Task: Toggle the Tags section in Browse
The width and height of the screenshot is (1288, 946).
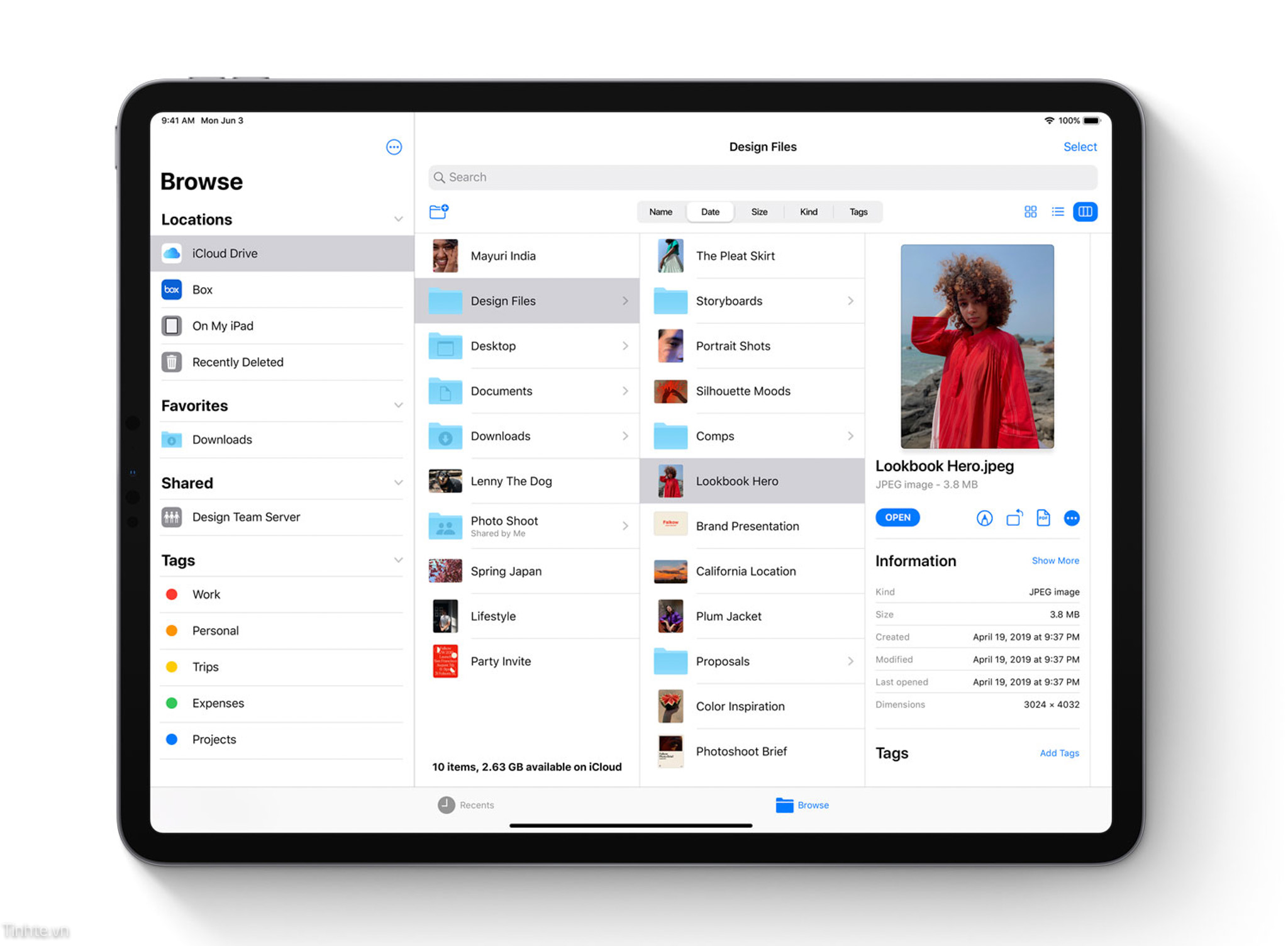Action: click(x=395, y=560)
